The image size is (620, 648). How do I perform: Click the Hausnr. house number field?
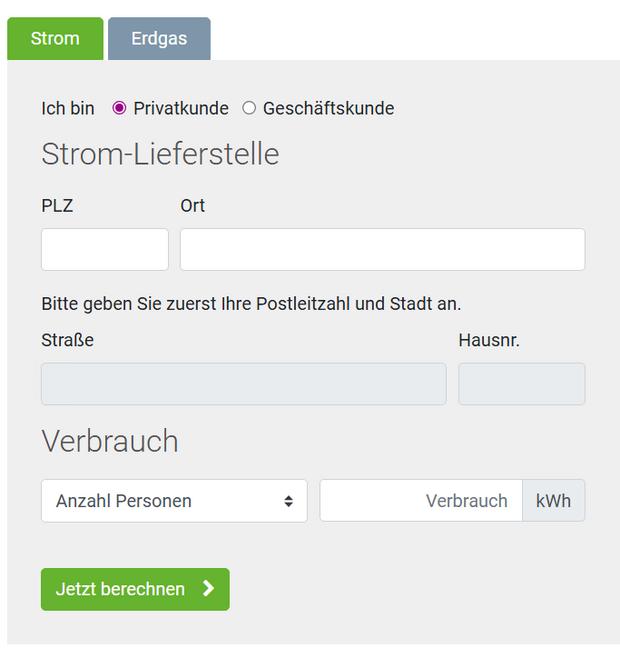521,384
